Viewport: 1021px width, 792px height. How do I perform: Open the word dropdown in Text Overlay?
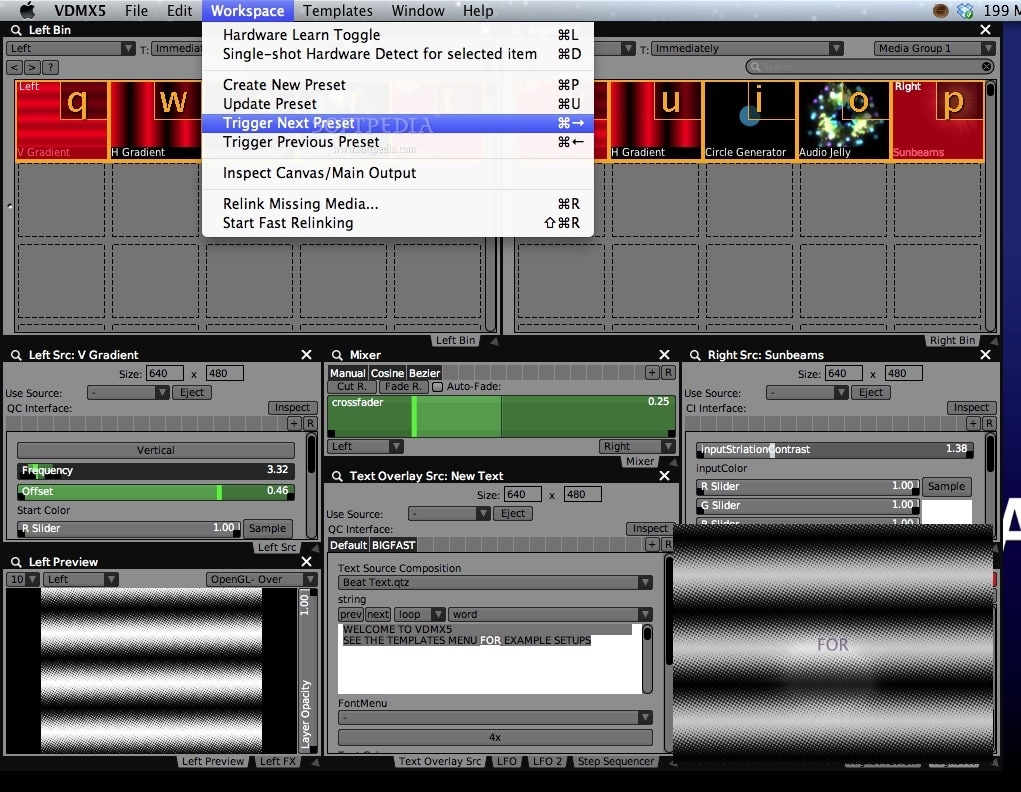[550, 614]
